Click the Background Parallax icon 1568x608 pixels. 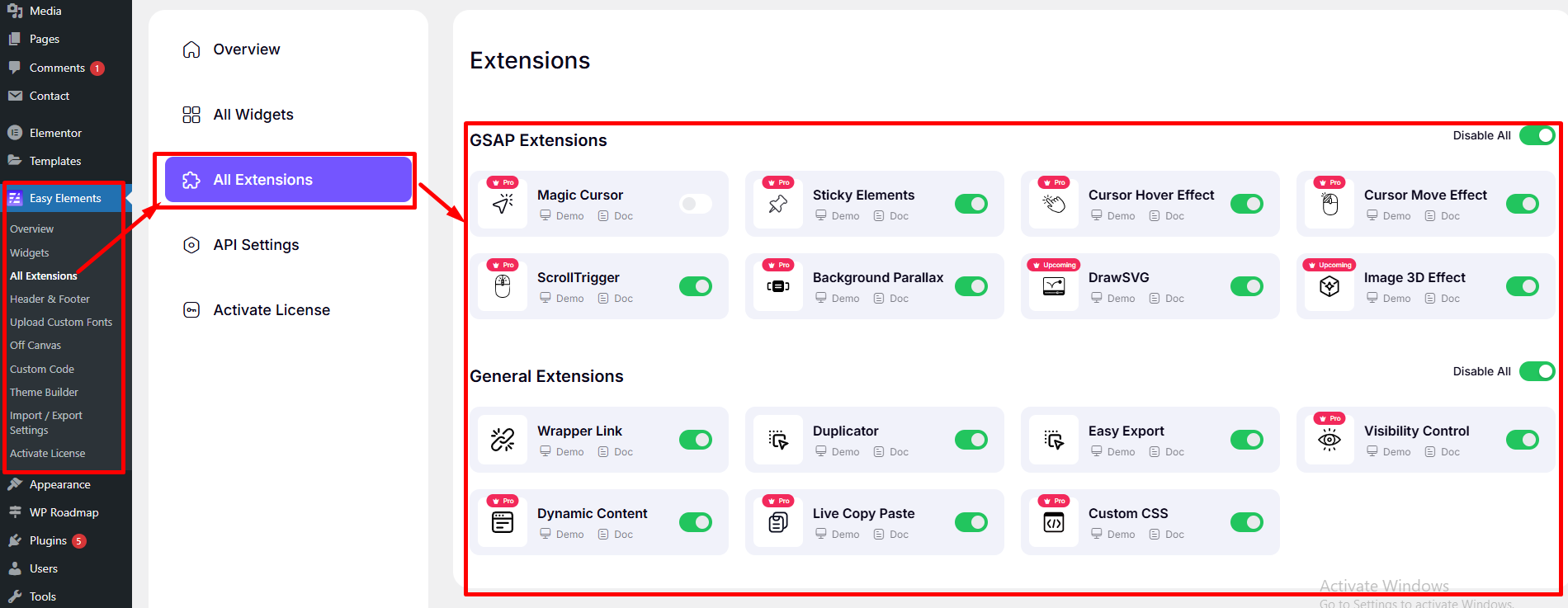coord(778,286)
